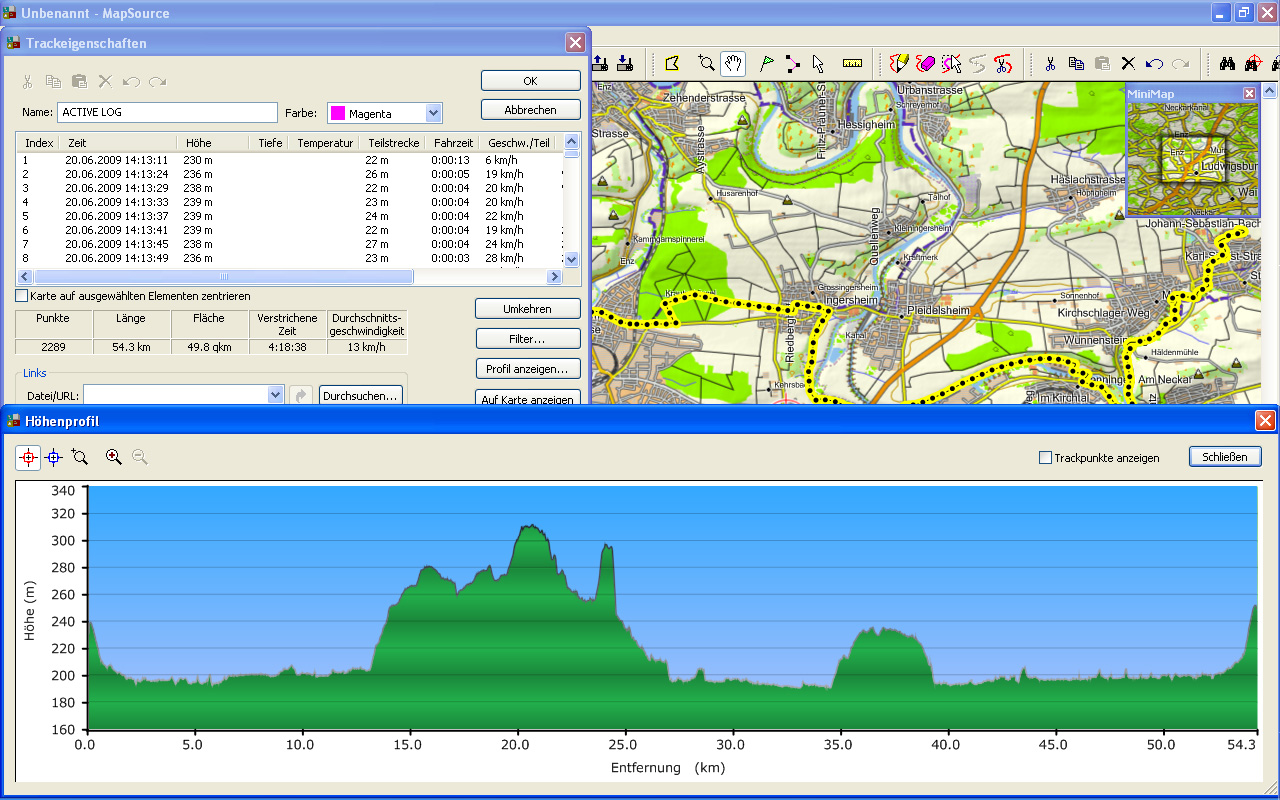
Task: Click the track Name input field
Action: (167, 113)
